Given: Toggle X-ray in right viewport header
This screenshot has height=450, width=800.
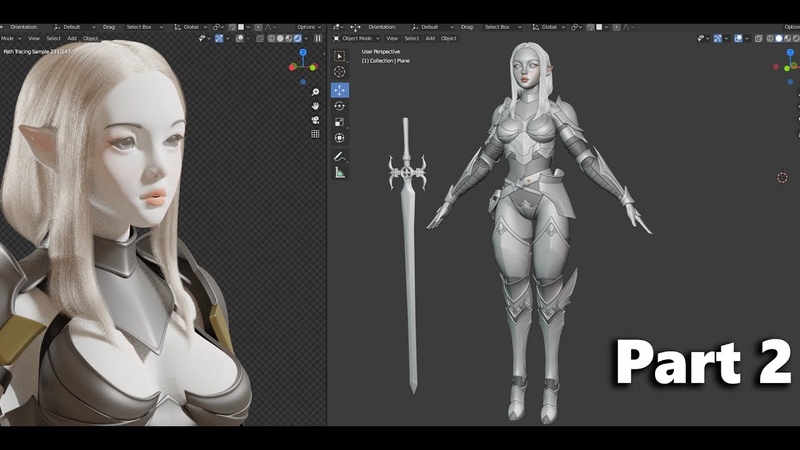Looking at the screenshot, I should point(759,38).
